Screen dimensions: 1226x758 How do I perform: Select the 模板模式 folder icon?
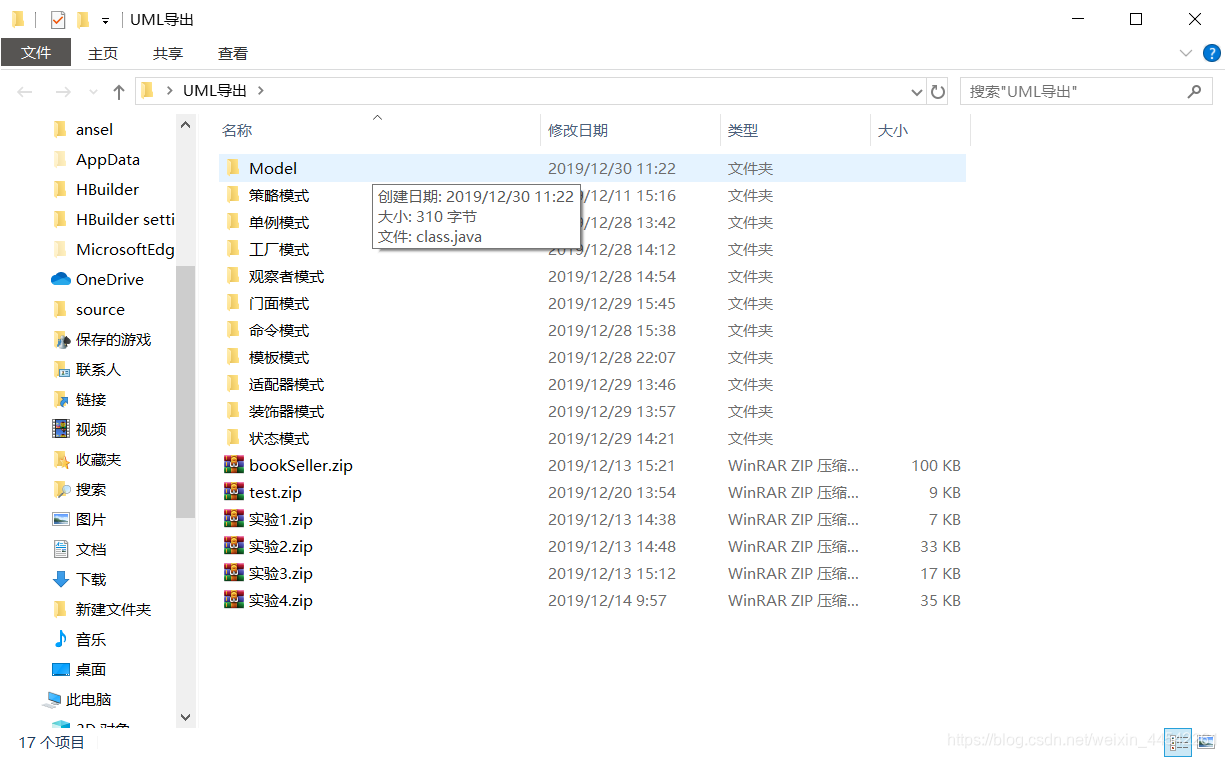pos(233,357)
